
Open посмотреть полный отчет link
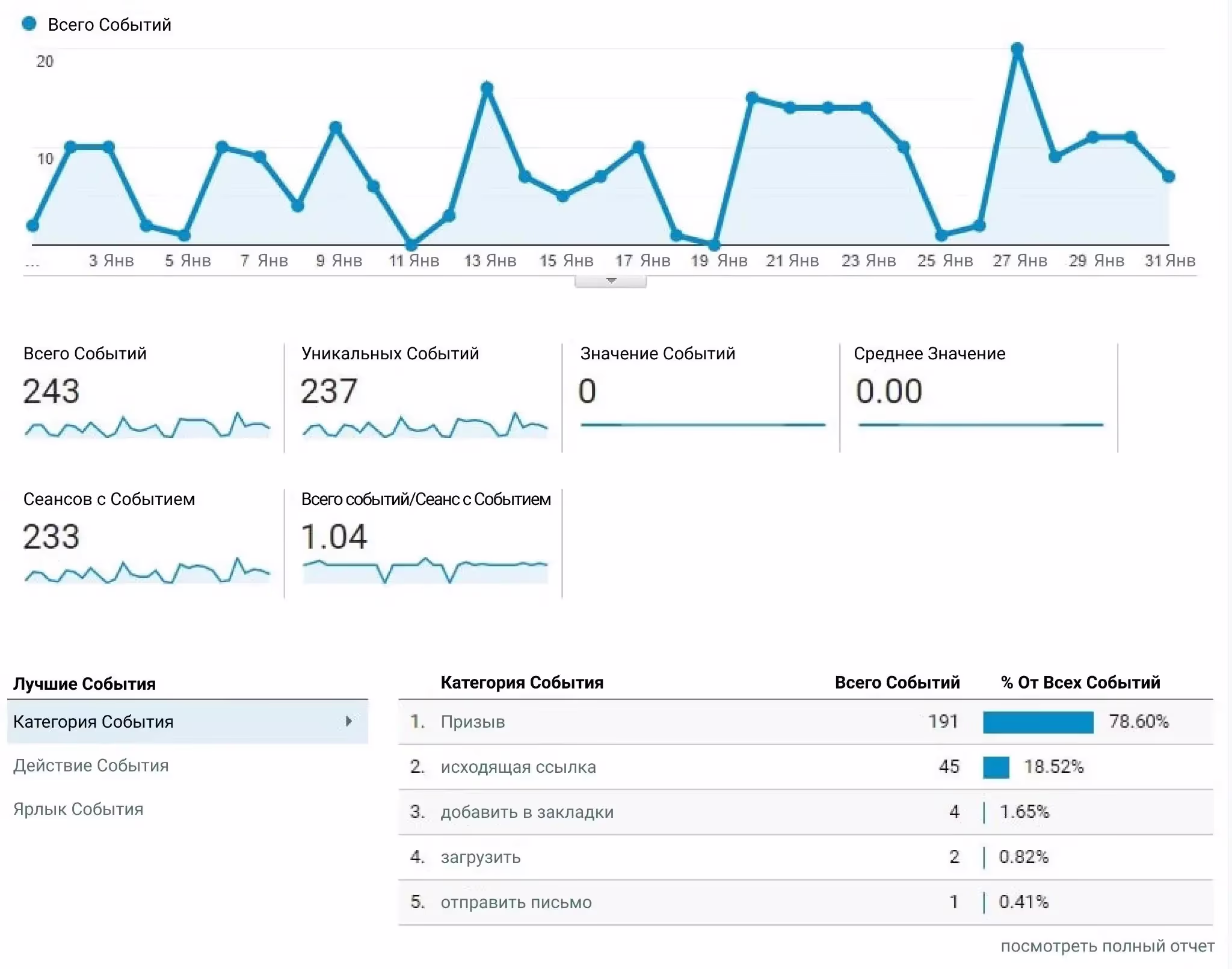1107,946
